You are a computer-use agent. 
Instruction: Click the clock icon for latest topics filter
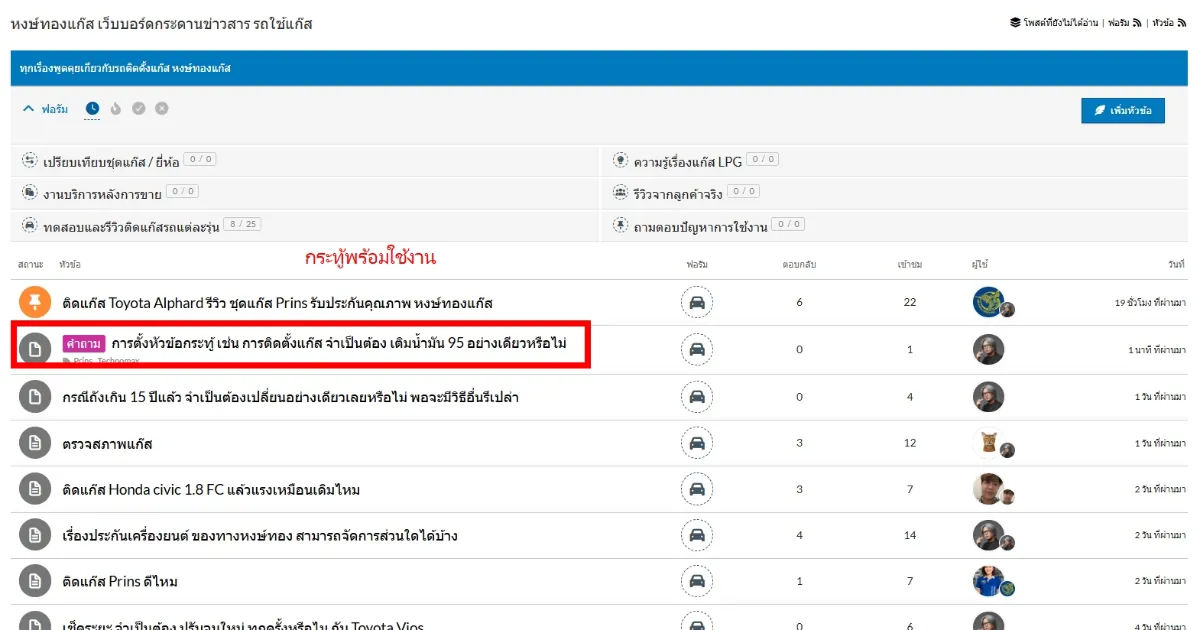pos(92,109)
